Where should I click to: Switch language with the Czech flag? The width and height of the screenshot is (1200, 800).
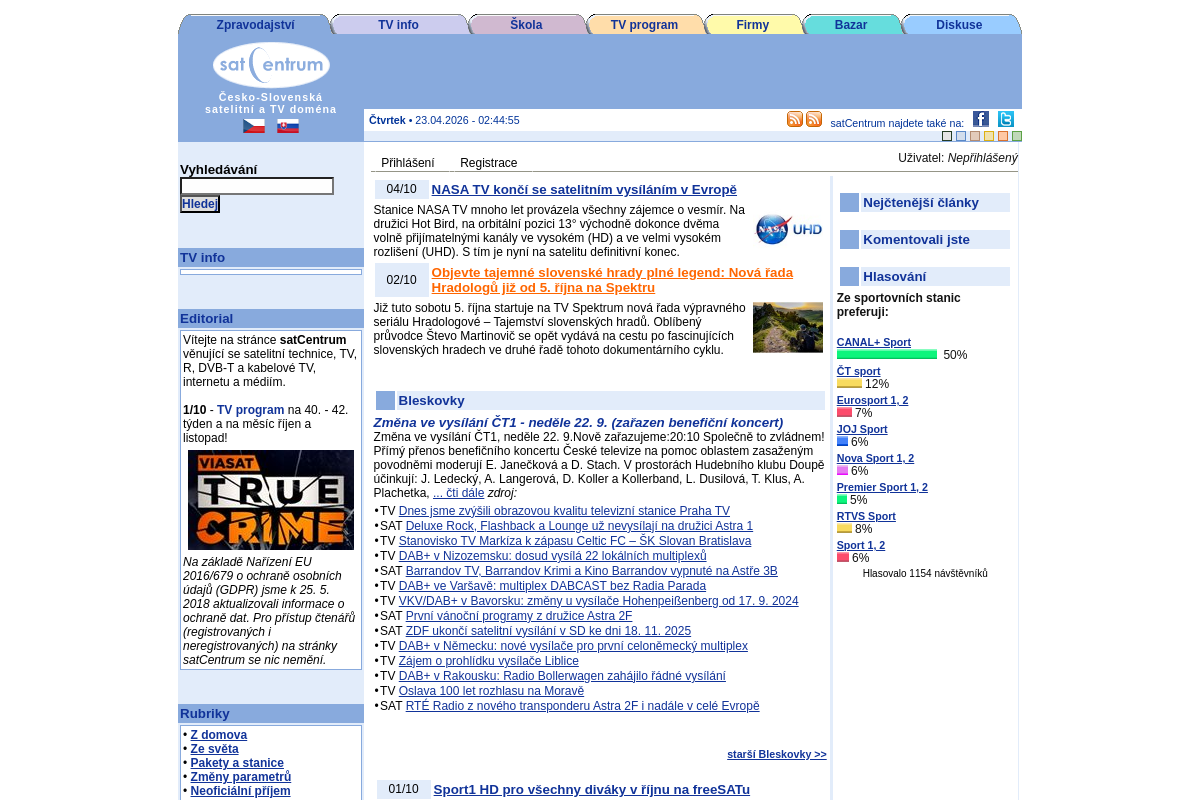click(x=254, y=126)
